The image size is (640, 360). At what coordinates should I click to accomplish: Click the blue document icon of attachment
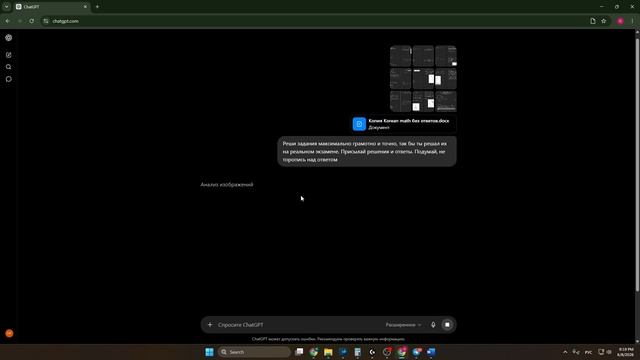point(359,124)
